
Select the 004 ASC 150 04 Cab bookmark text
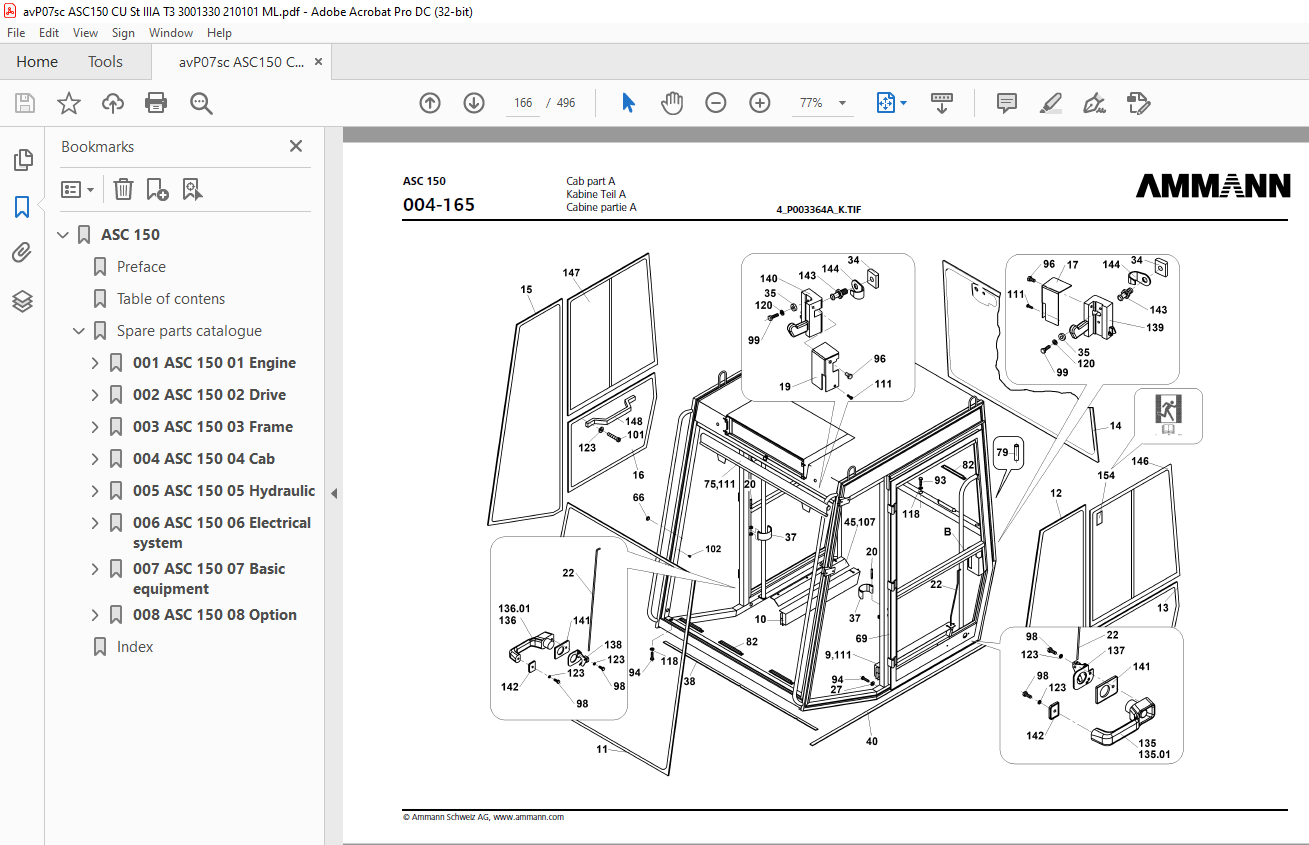coord(204,459)
